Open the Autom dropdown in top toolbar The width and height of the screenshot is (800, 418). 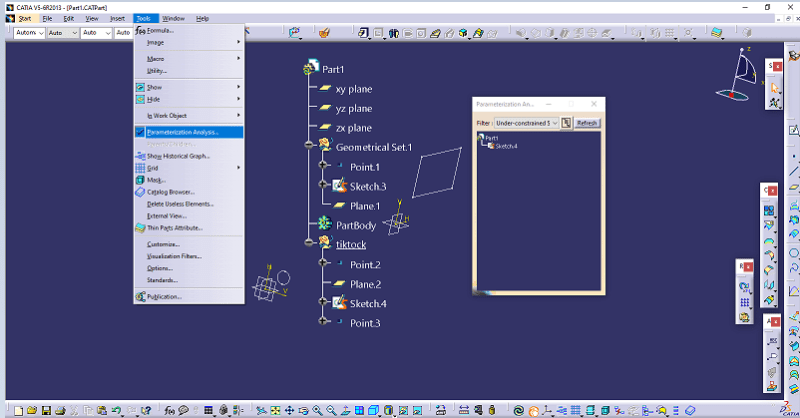(x=30, y=33)
